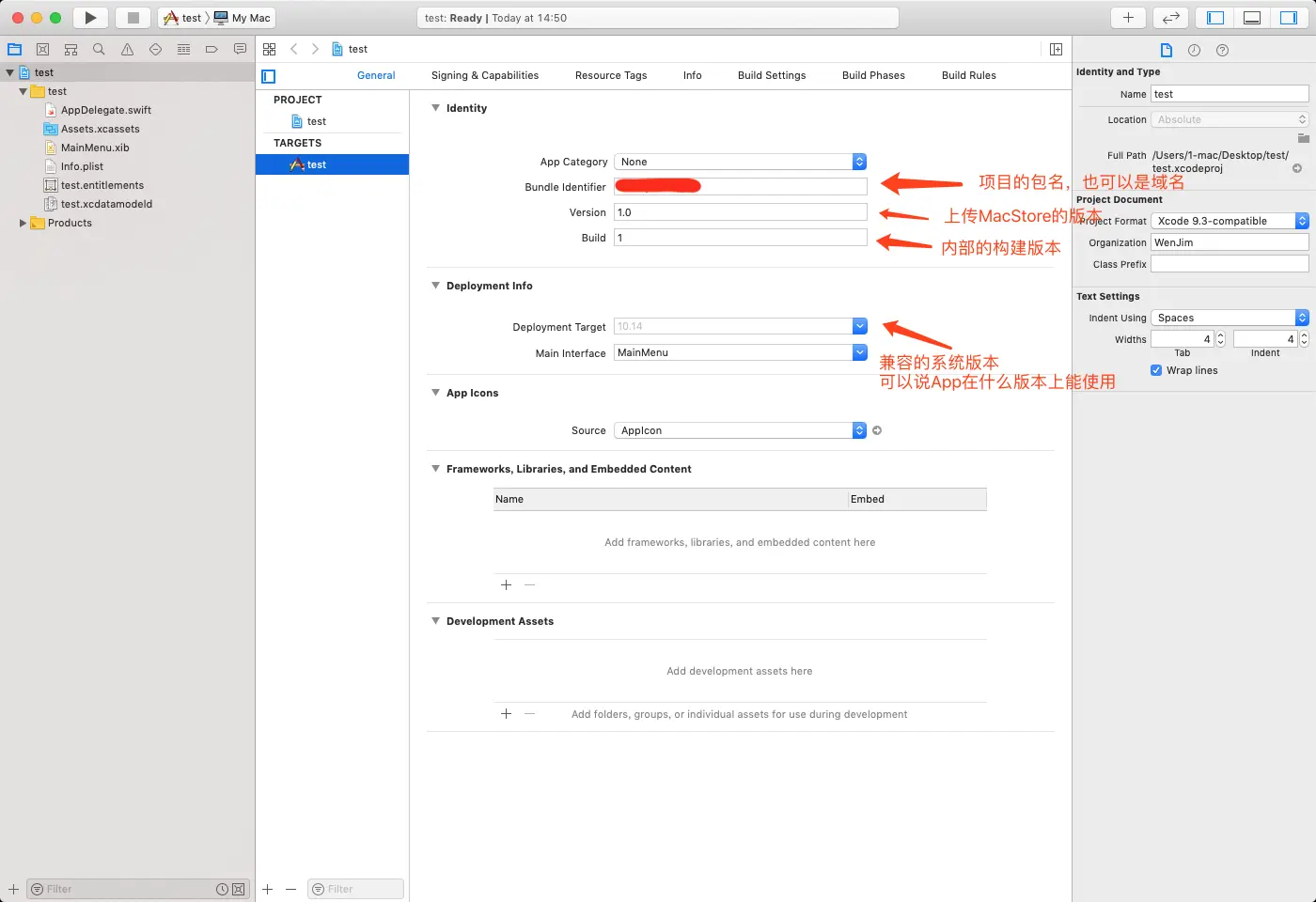Viewport: 1316px width, 902px height.
Task: Show the History inspector
Action: (1194, 51)
